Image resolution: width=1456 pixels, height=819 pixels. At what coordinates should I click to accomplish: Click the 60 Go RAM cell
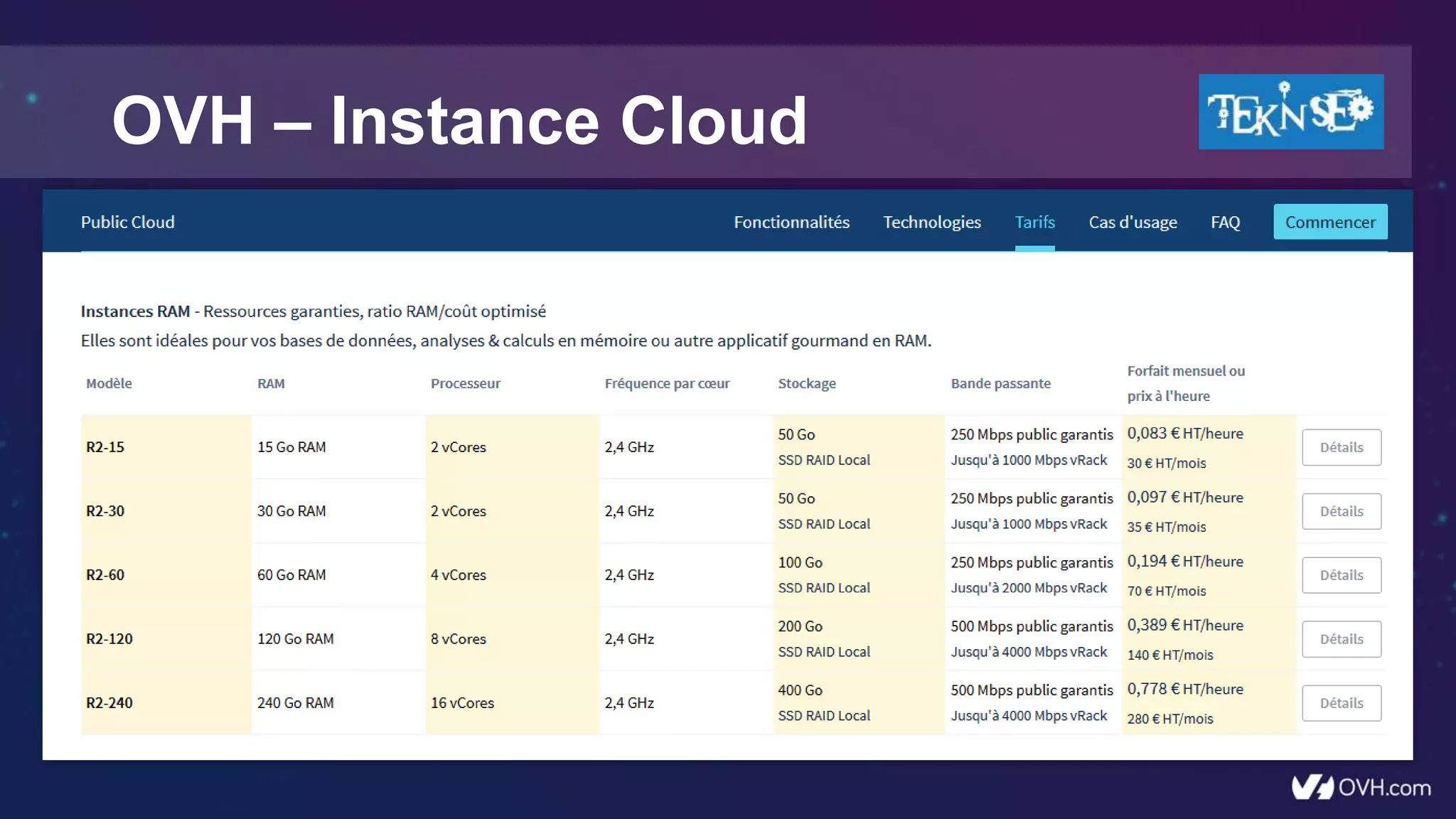(x=291, y=575)
